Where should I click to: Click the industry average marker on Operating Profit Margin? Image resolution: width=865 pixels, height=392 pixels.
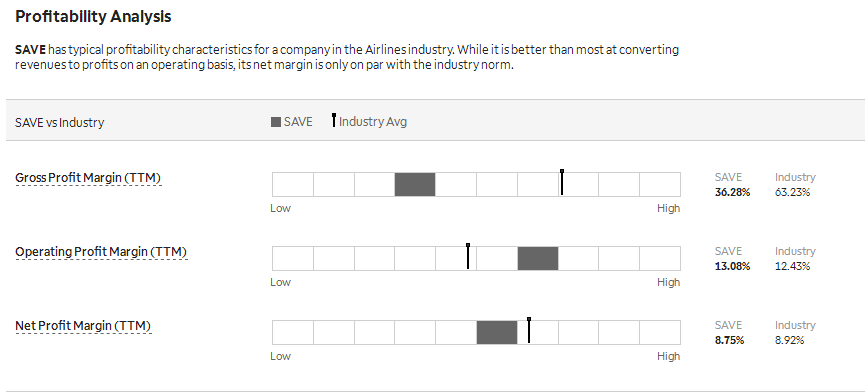[468, 256]
